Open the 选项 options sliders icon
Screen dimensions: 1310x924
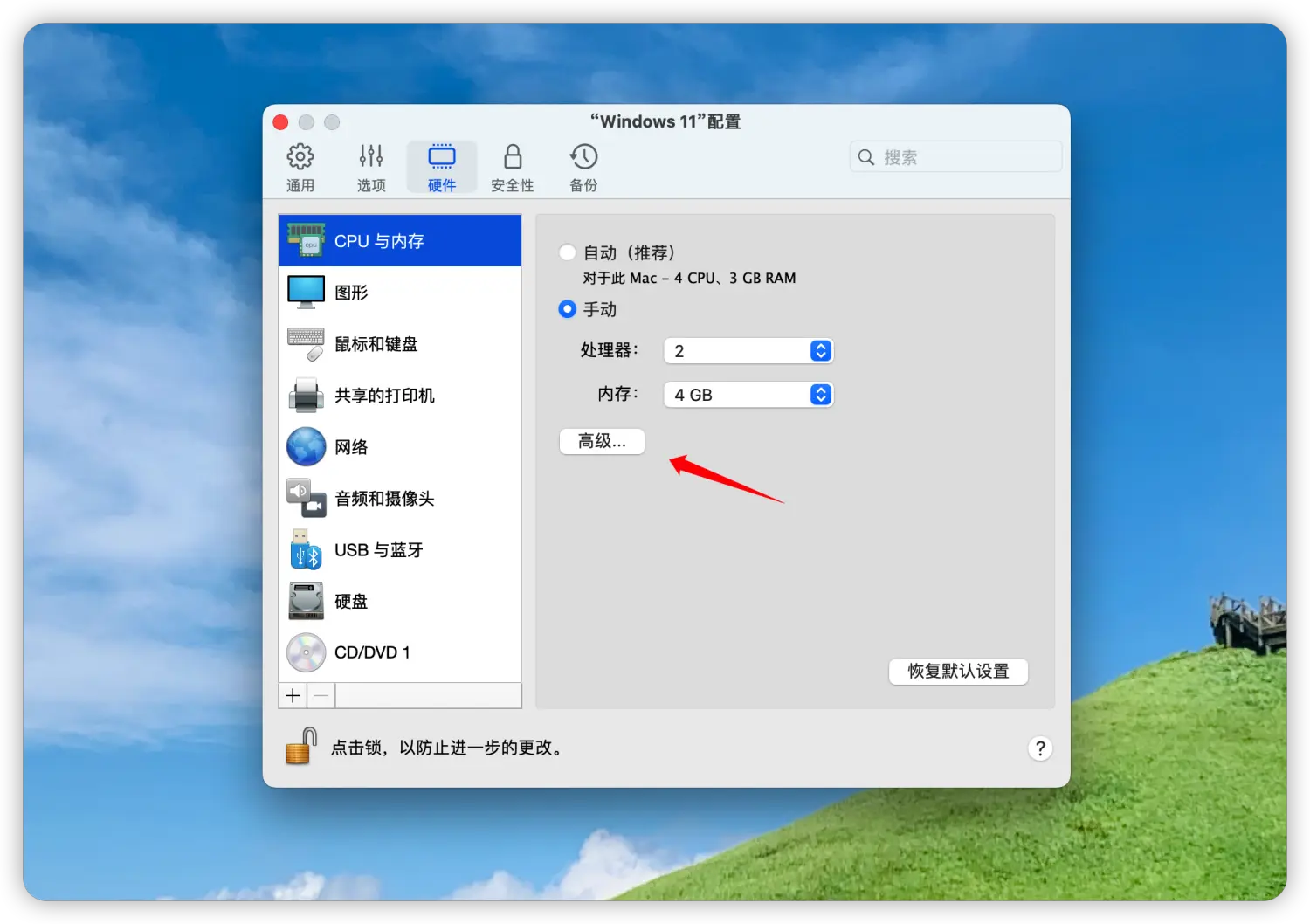click(371, 156)
